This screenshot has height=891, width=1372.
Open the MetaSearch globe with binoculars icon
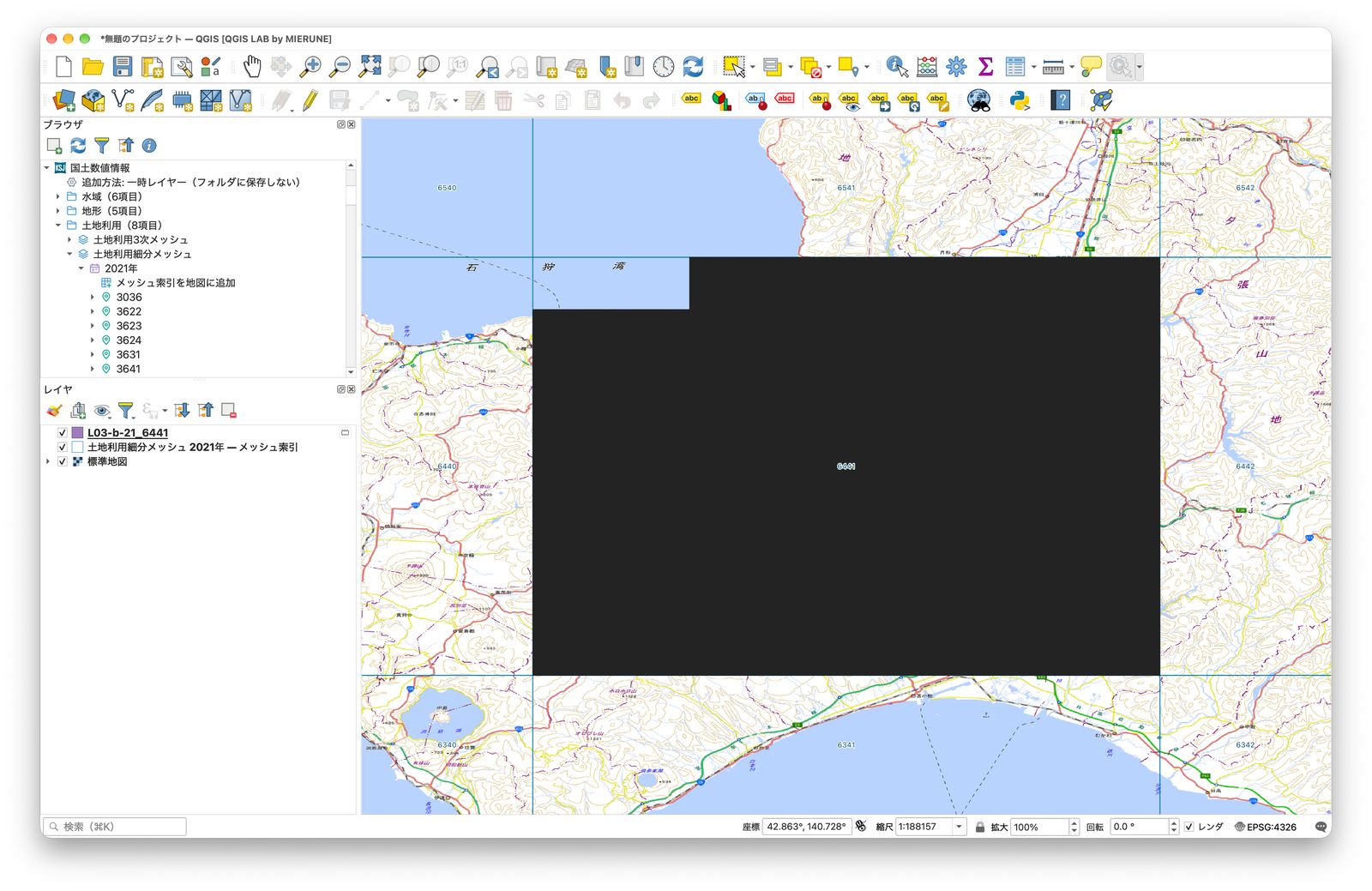coord(978,100)
